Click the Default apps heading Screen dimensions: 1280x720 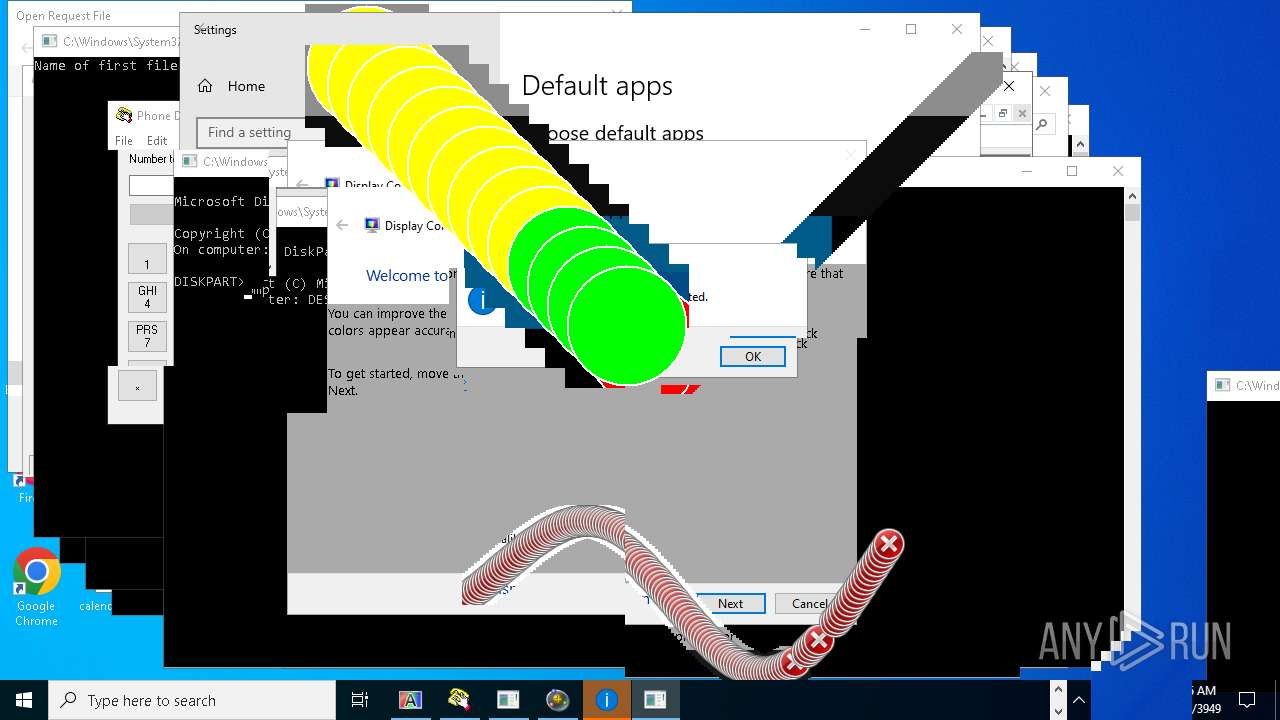(x=597, y=86)
